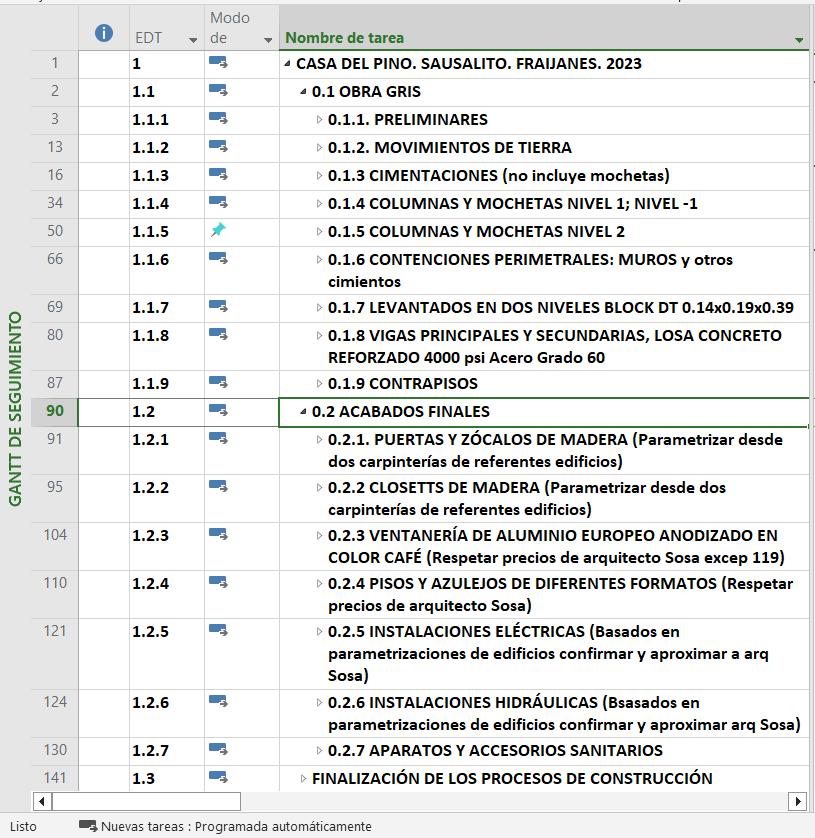Expand 0.1.1. PRELIMINARES subtasks
Viewport: 815px width, 838px height.
click(x=319, y=119)
